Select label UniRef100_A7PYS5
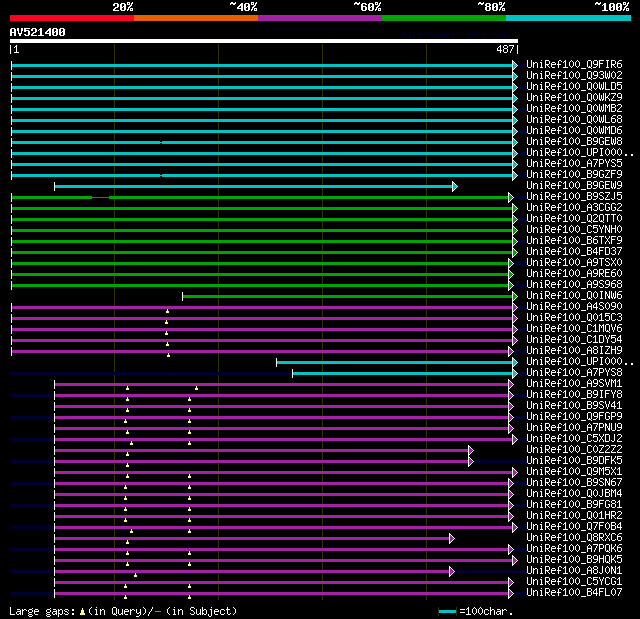This screenshot has width=640, height=619. click(x=574, y=164)
